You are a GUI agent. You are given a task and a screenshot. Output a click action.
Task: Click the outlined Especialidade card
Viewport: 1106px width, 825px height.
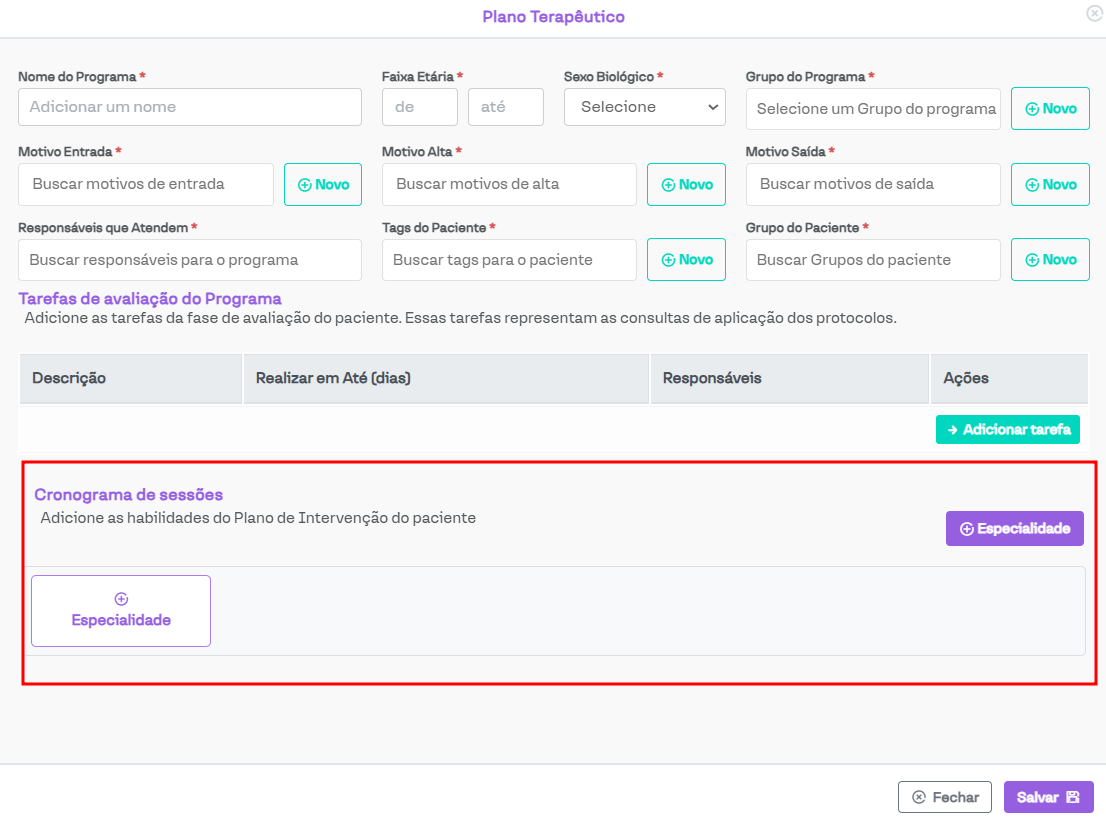coord(121,611)
